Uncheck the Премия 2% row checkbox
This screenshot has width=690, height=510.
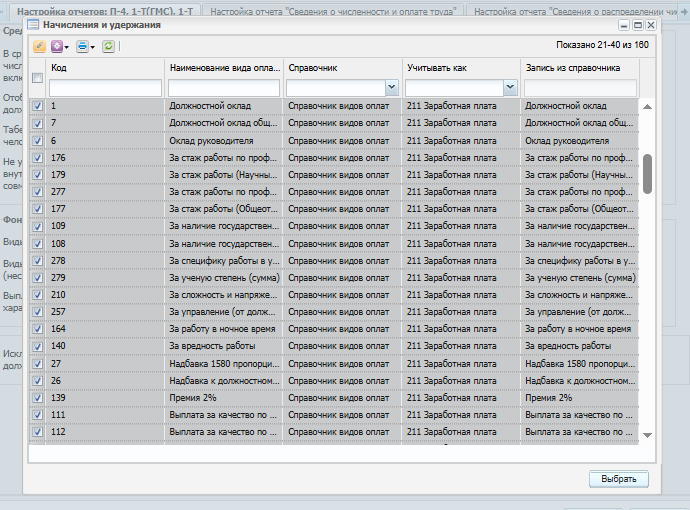tap(37, 398)
